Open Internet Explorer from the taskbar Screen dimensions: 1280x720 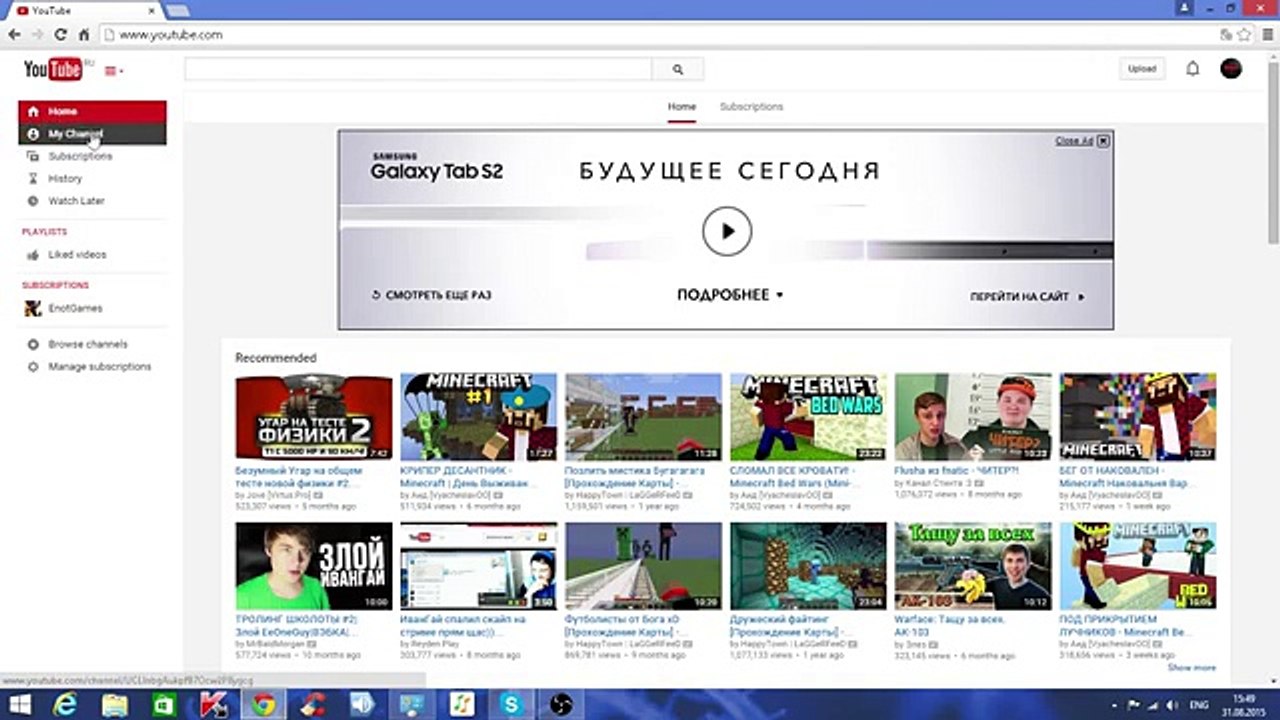coord(67,705)
